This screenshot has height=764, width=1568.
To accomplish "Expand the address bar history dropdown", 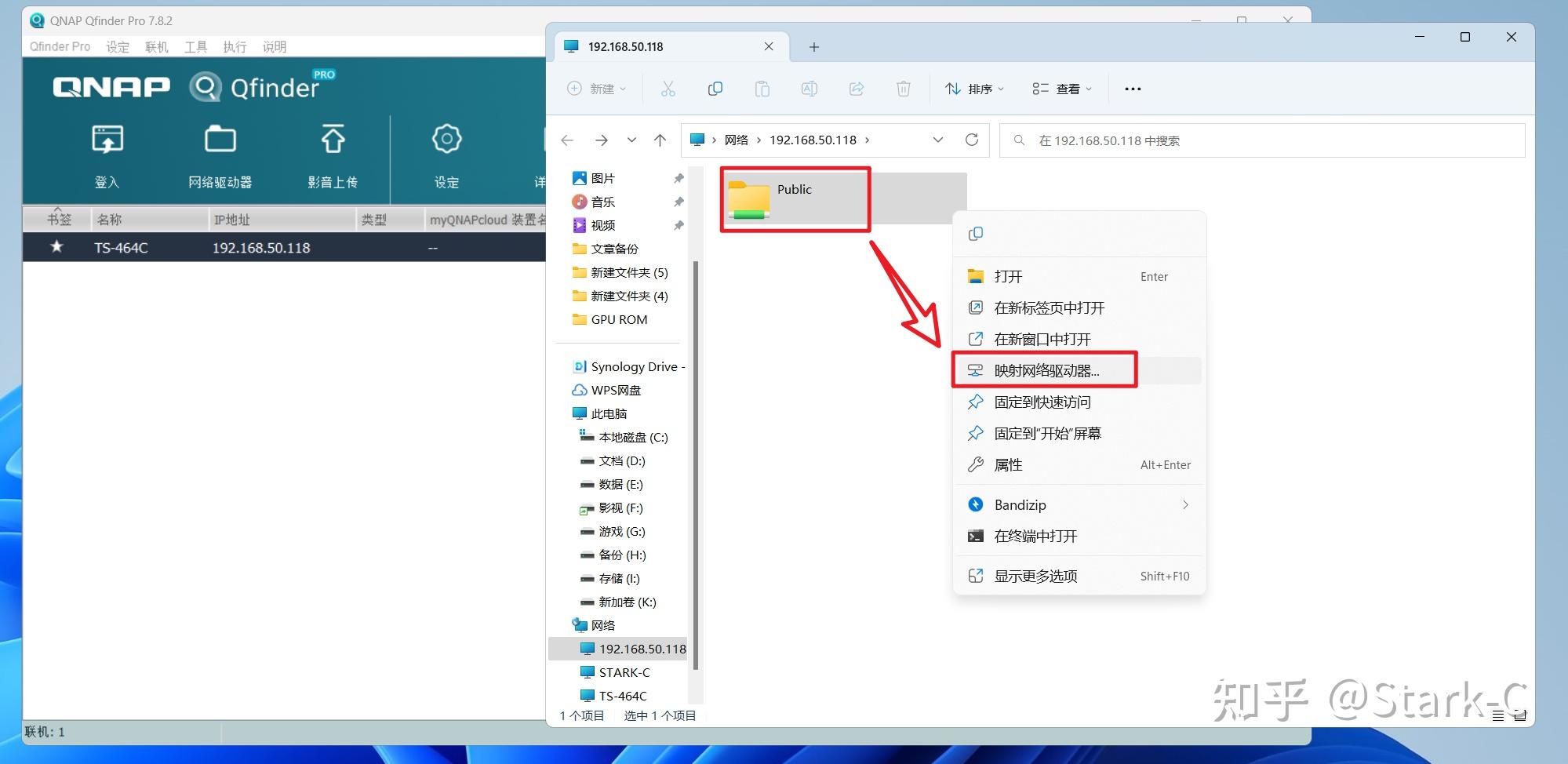I will point(938,140).
